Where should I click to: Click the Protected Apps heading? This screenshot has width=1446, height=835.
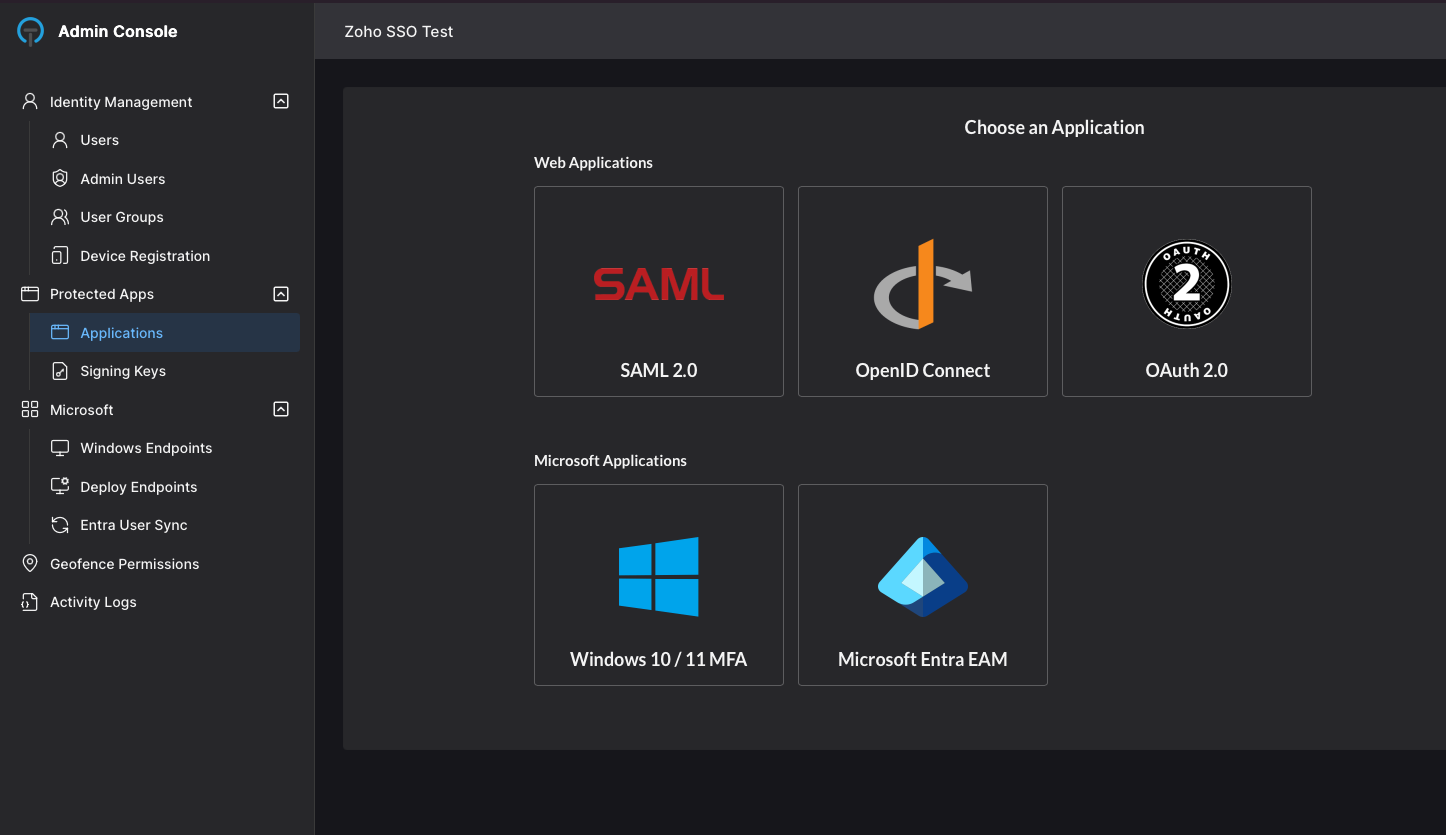pyautogui.click(x=102, y=294)
